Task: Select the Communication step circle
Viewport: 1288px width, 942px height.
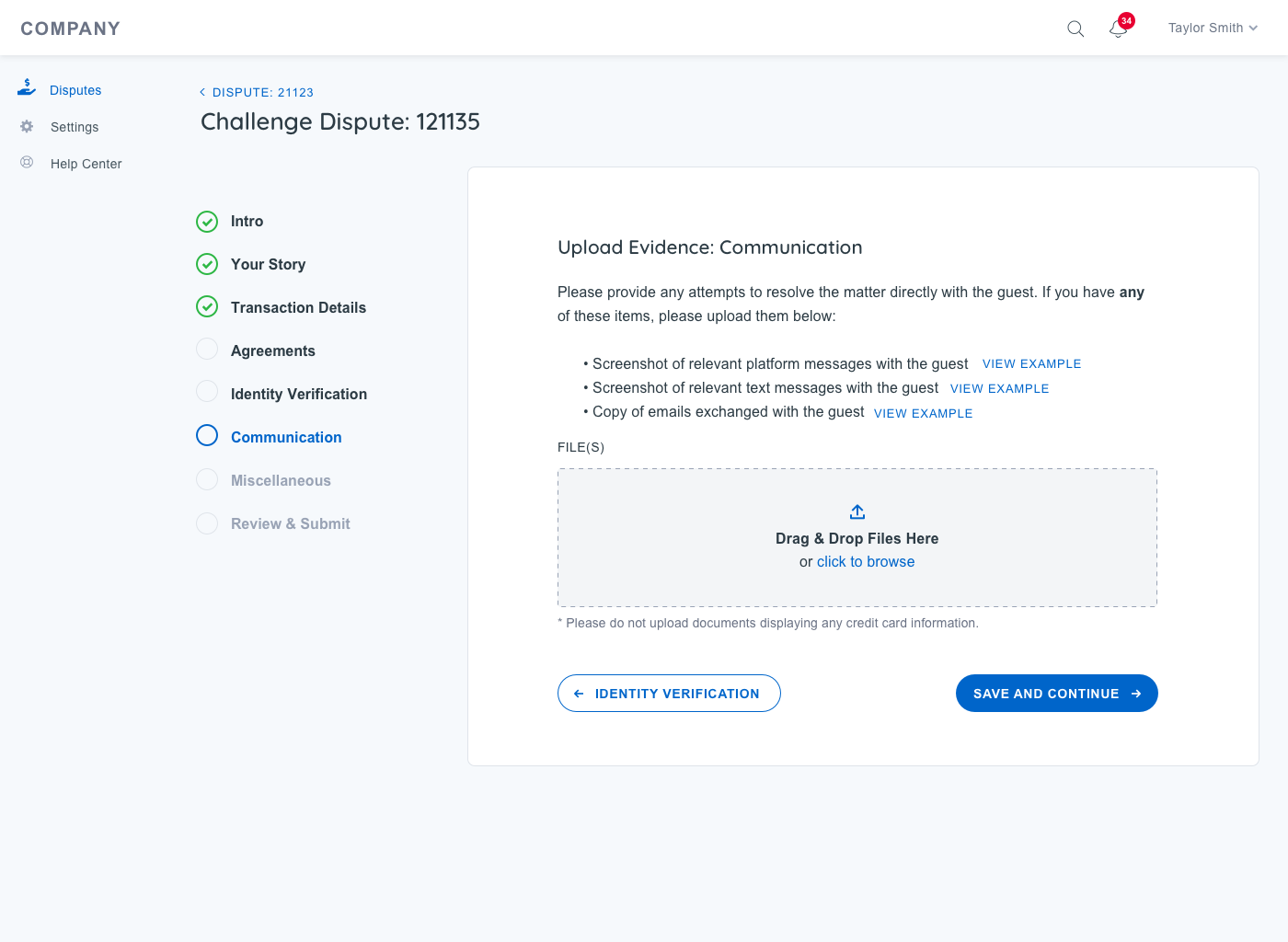Action: [x=207, y=436]
